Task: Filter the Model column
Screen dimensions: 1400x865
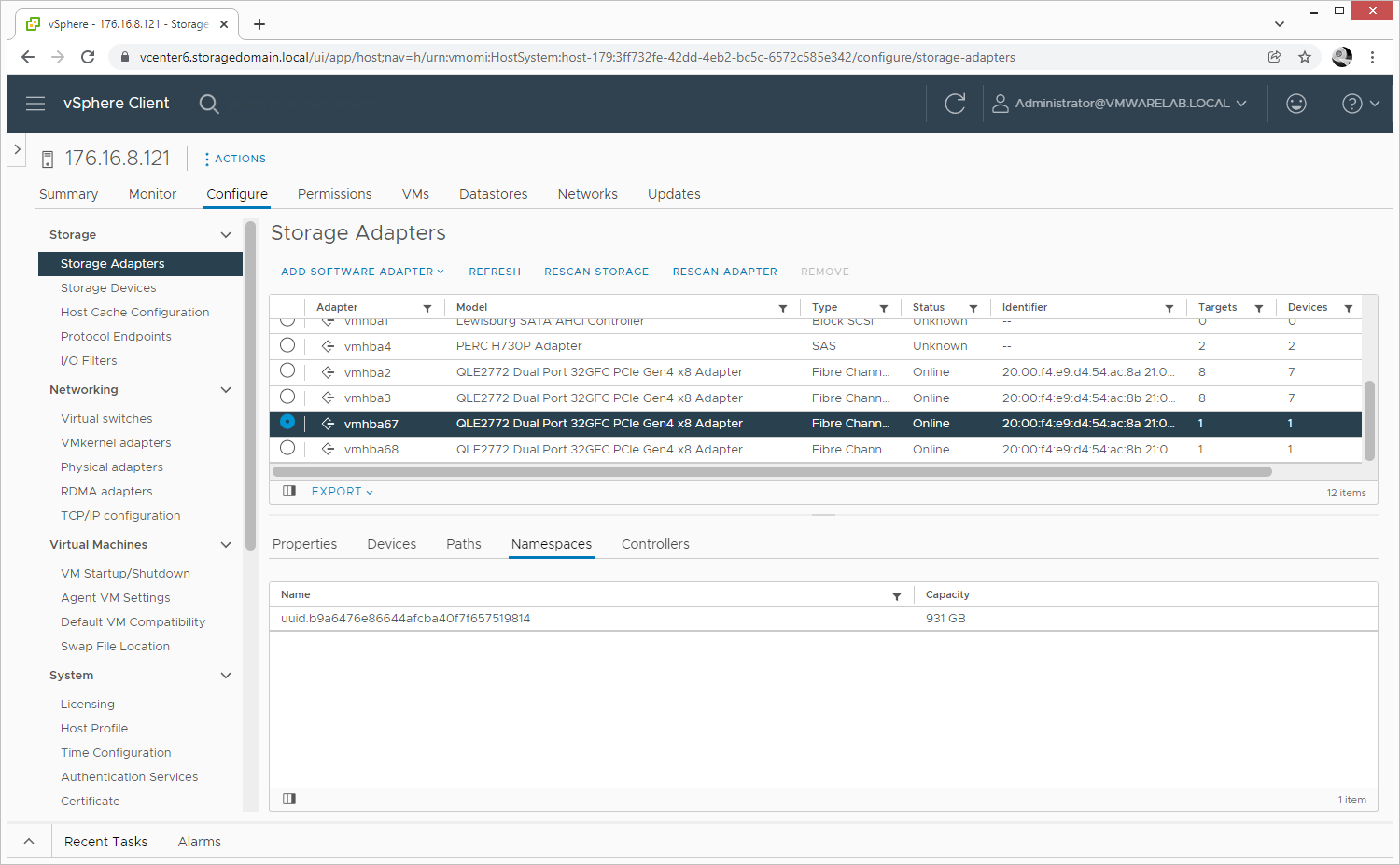Action: [x=783, y=308]
